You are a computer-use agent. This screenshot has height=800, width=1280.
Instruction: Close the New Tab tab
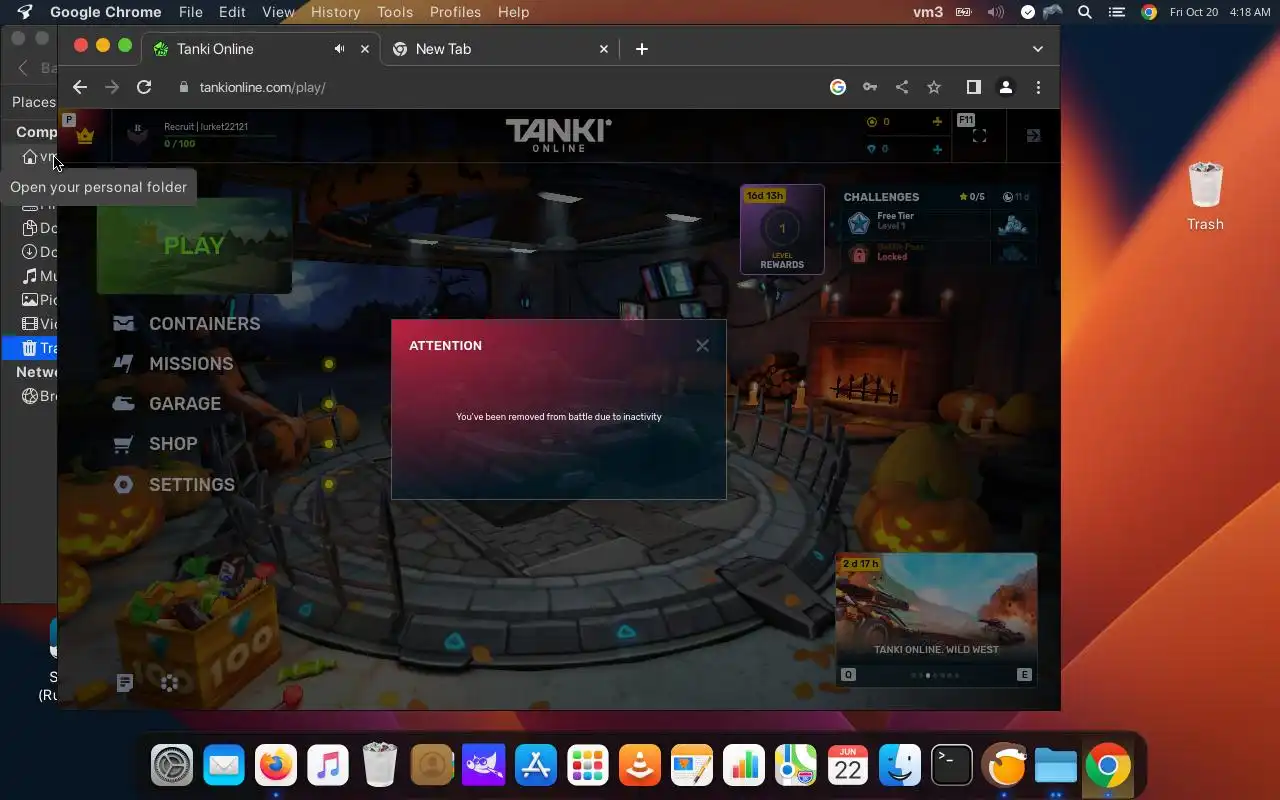604,49
